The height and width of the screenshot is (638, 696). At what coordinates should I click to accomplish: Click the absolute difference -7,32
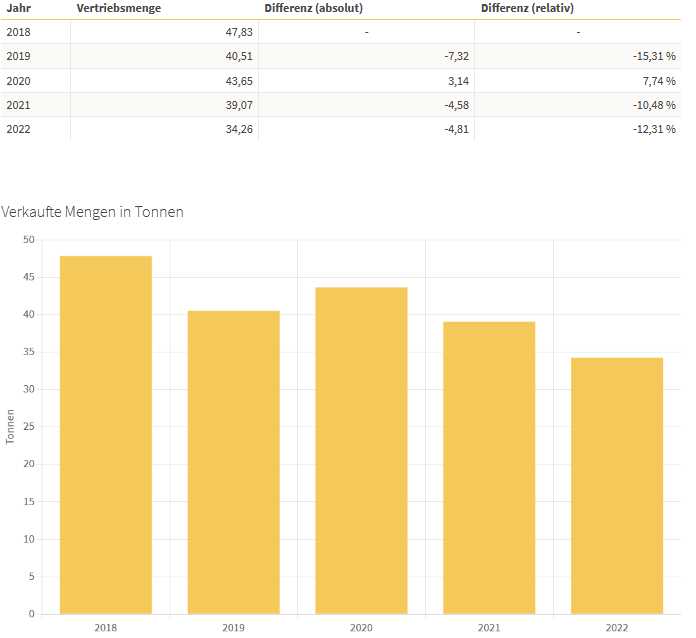[457, 56]
